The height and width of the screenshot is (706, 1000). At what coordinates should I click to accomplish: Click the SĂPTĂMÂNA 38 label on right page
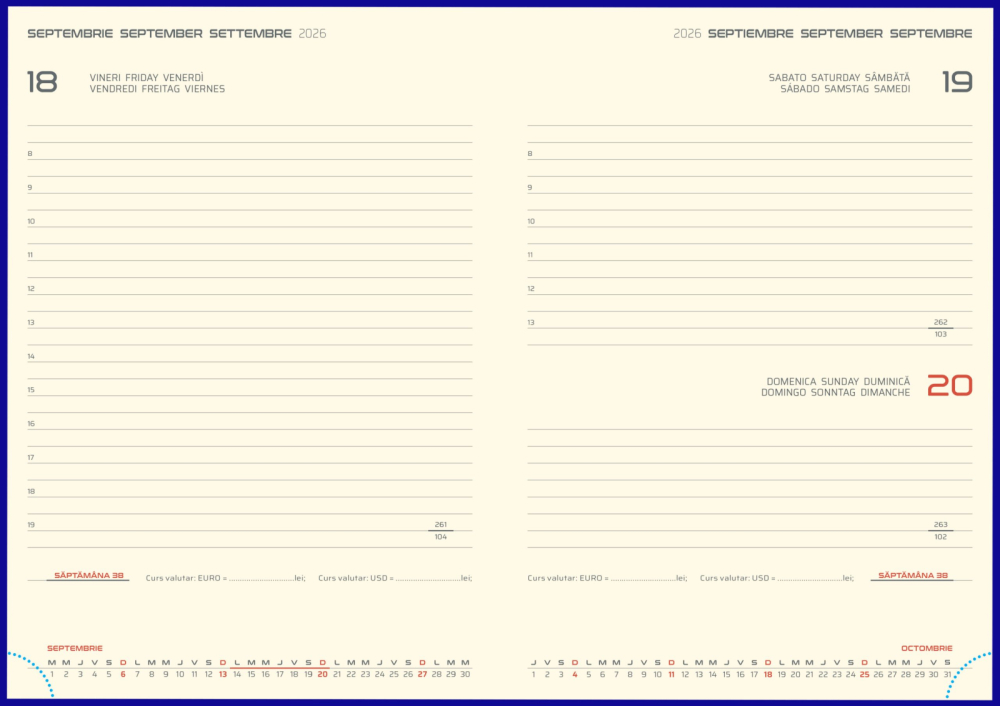click(913, 576)
